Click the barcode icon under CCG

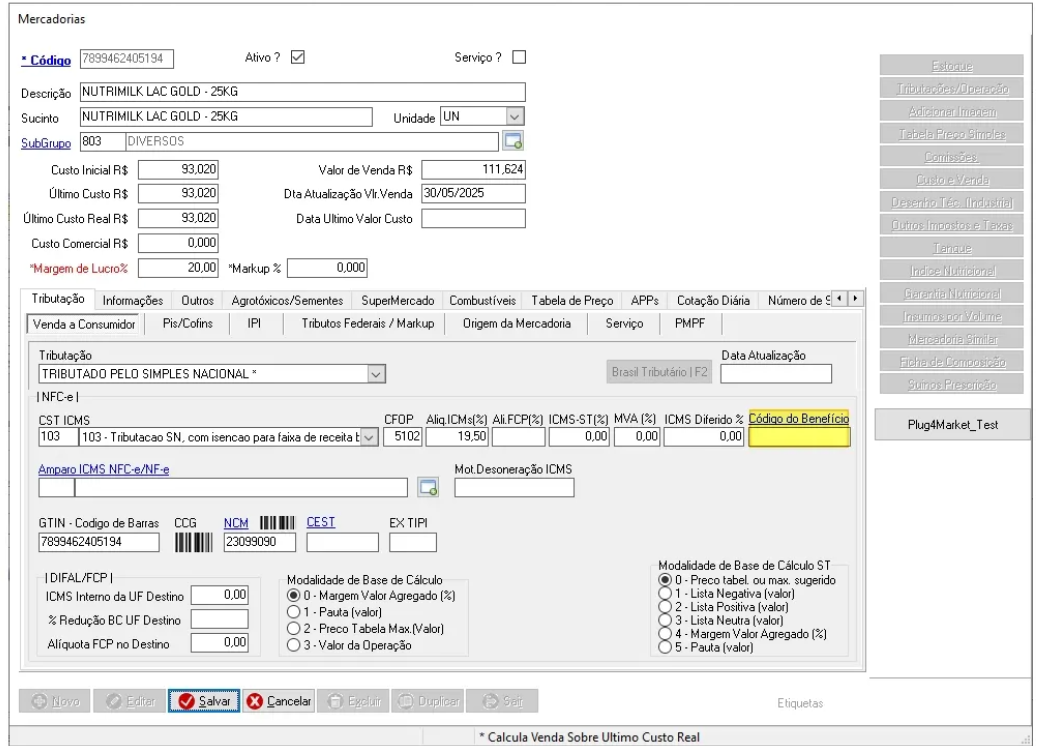pos(193,543)
